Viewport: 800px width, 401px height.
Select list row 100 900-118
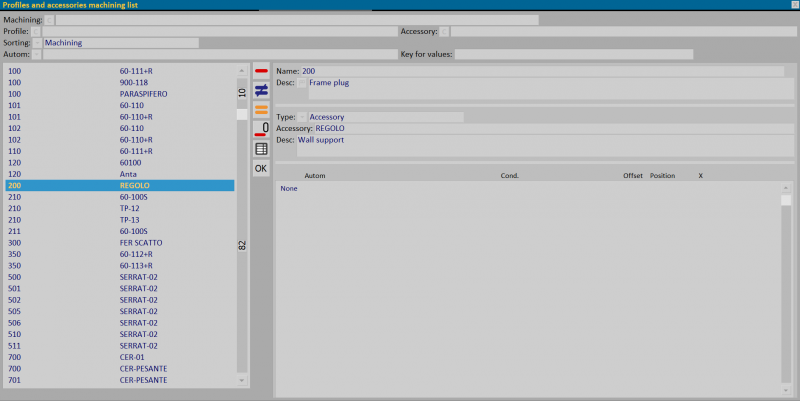(x=120, y=83)
